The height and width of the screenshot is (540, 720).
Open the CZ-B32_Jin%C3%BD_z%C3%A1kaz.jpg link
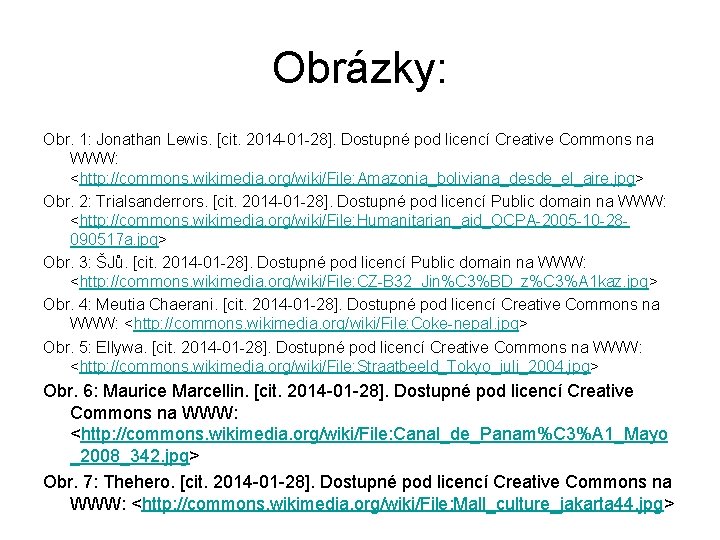(x=364, y=281)
